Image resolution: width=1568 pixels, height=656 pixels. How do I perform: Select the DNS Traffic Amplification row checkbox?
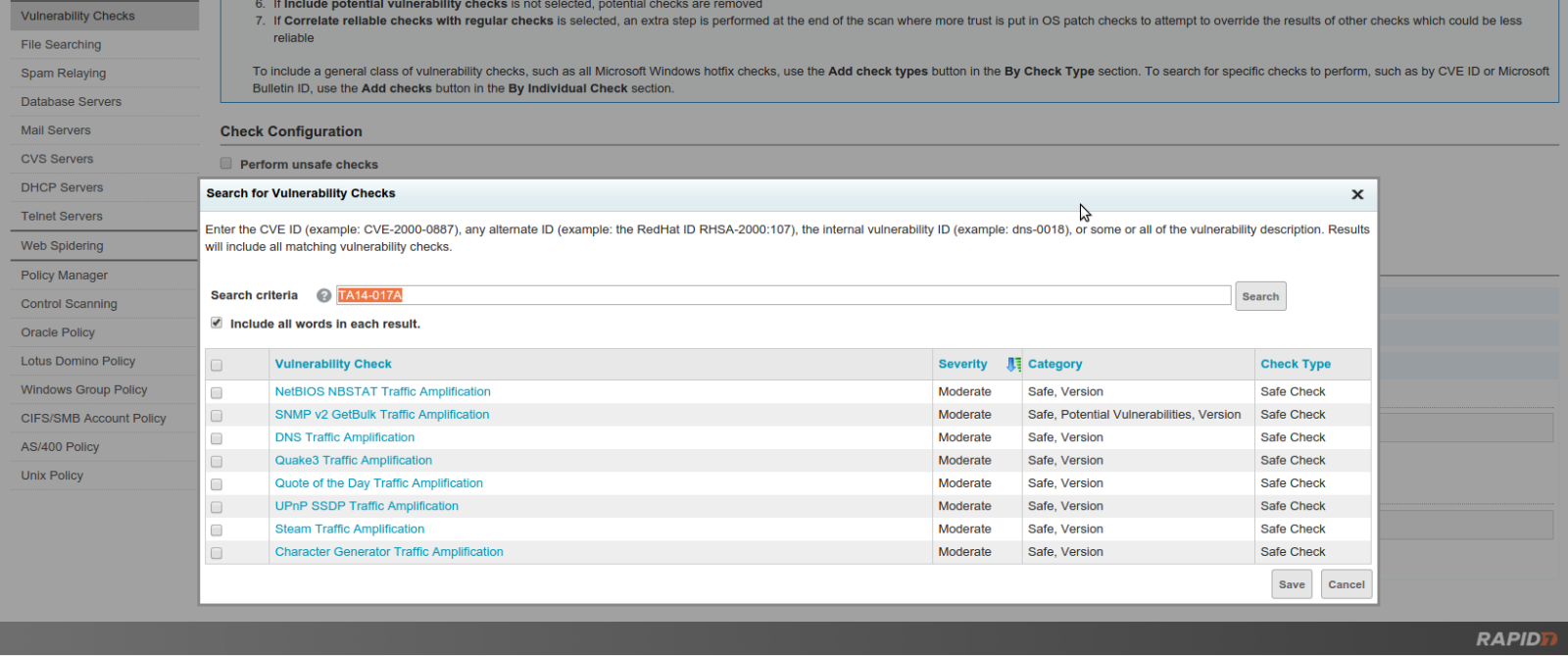(217, 438)
